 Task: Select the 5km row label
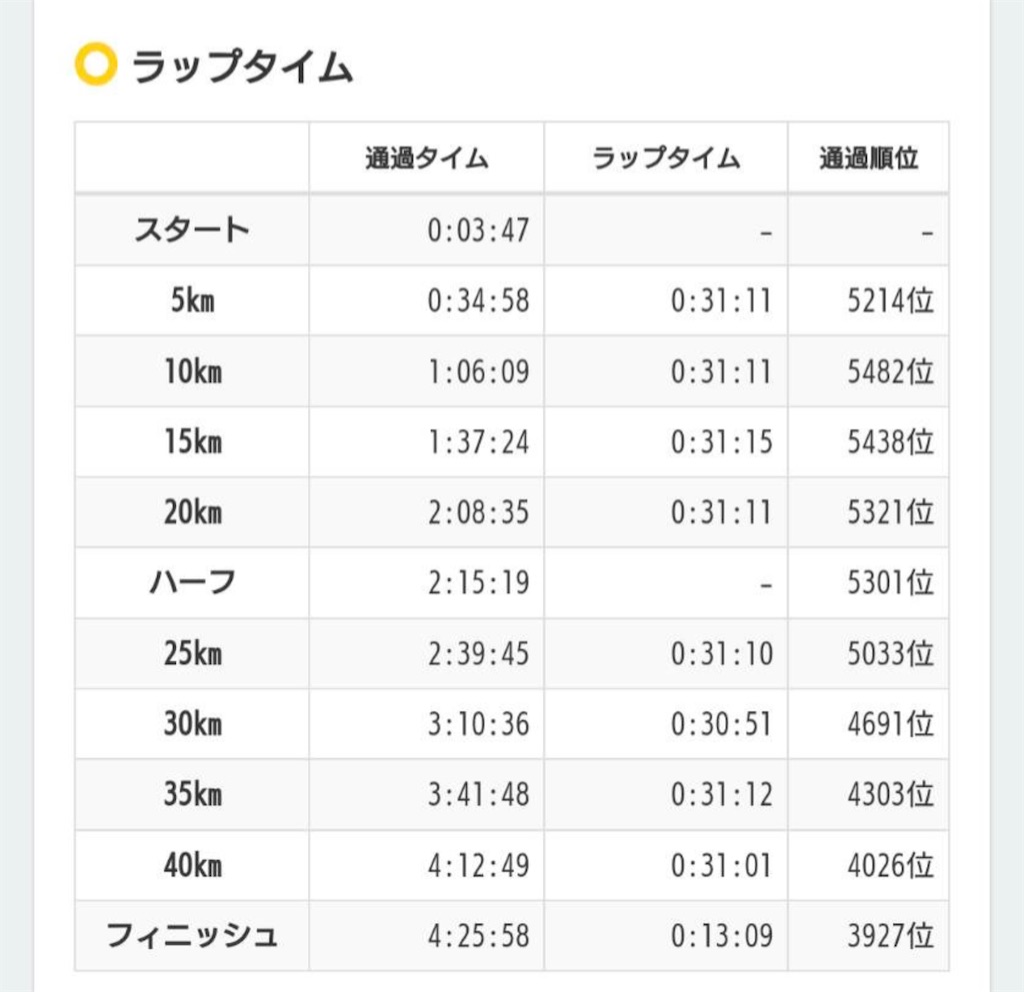[192, 300]
